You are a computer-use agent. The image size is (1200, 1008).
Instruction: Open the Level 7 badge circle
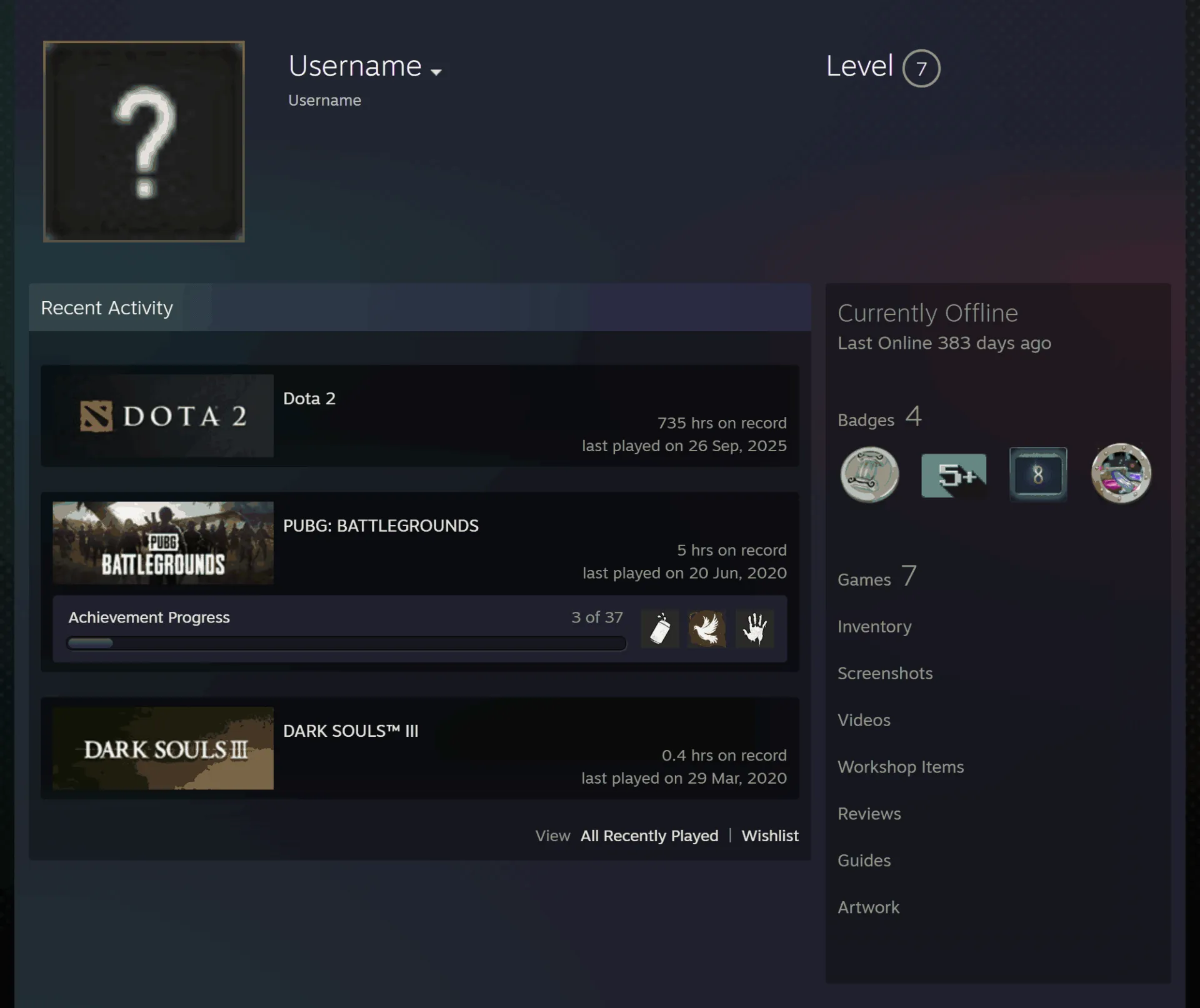(x=921, y=68)
